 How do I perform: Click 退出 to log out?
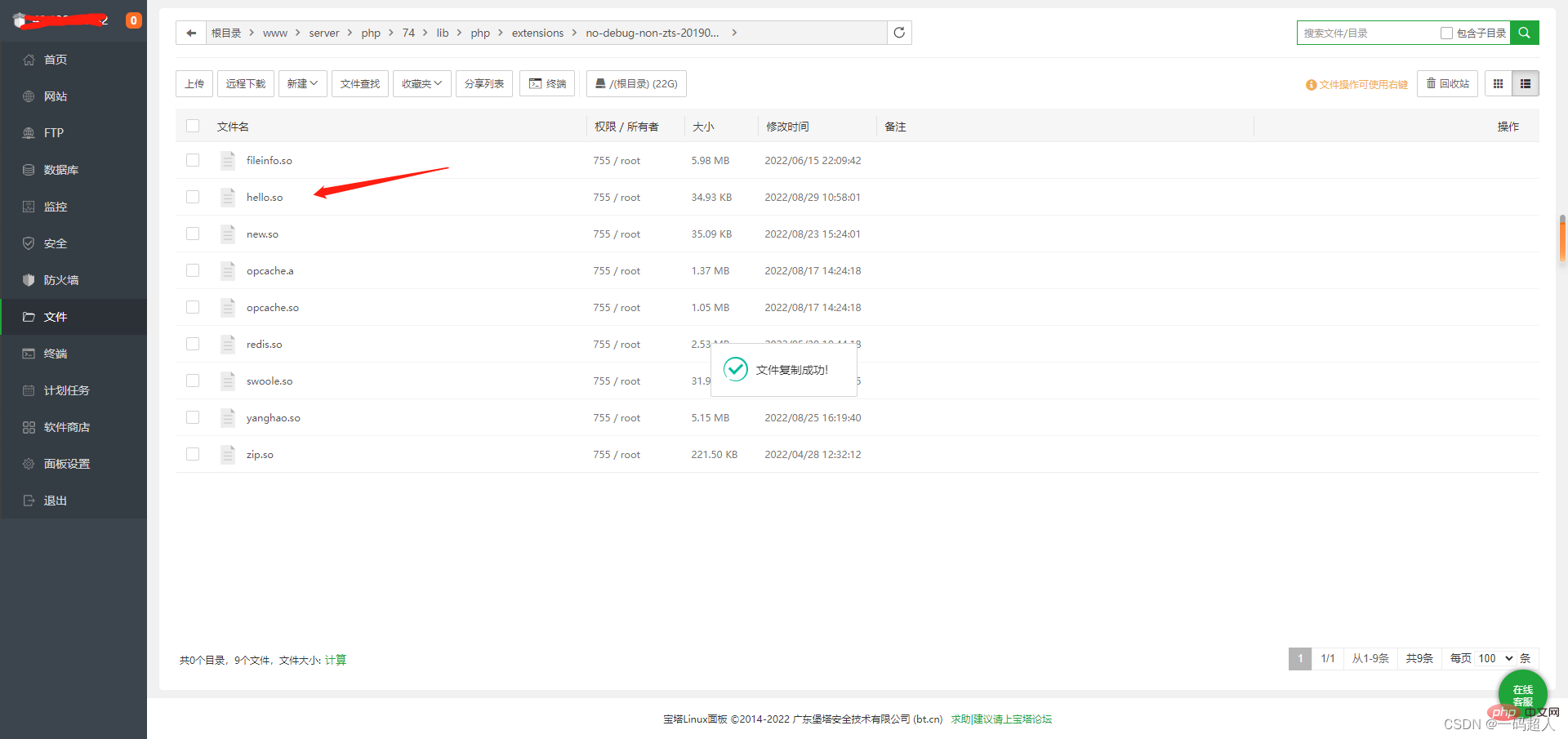[x=73, y=501]
